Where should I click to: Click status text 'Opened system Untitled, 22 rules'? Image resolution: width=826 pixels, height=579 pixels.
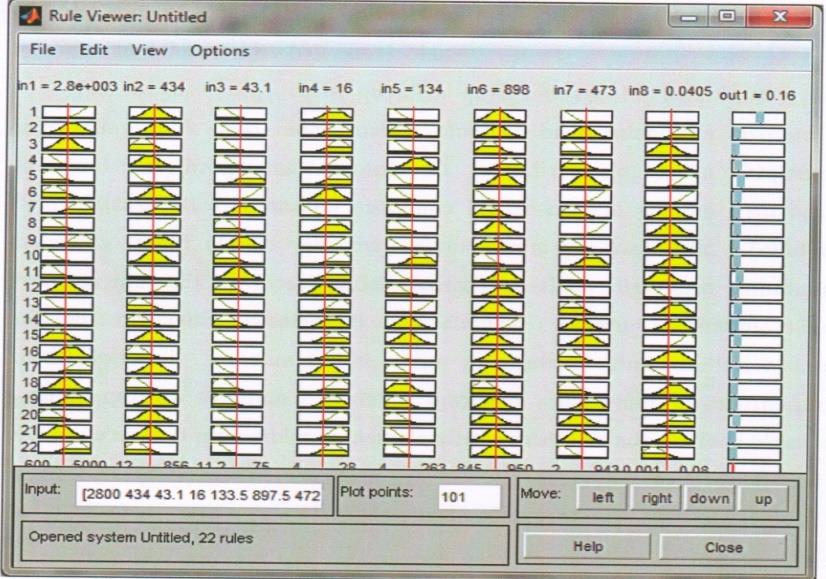(141, 538)
